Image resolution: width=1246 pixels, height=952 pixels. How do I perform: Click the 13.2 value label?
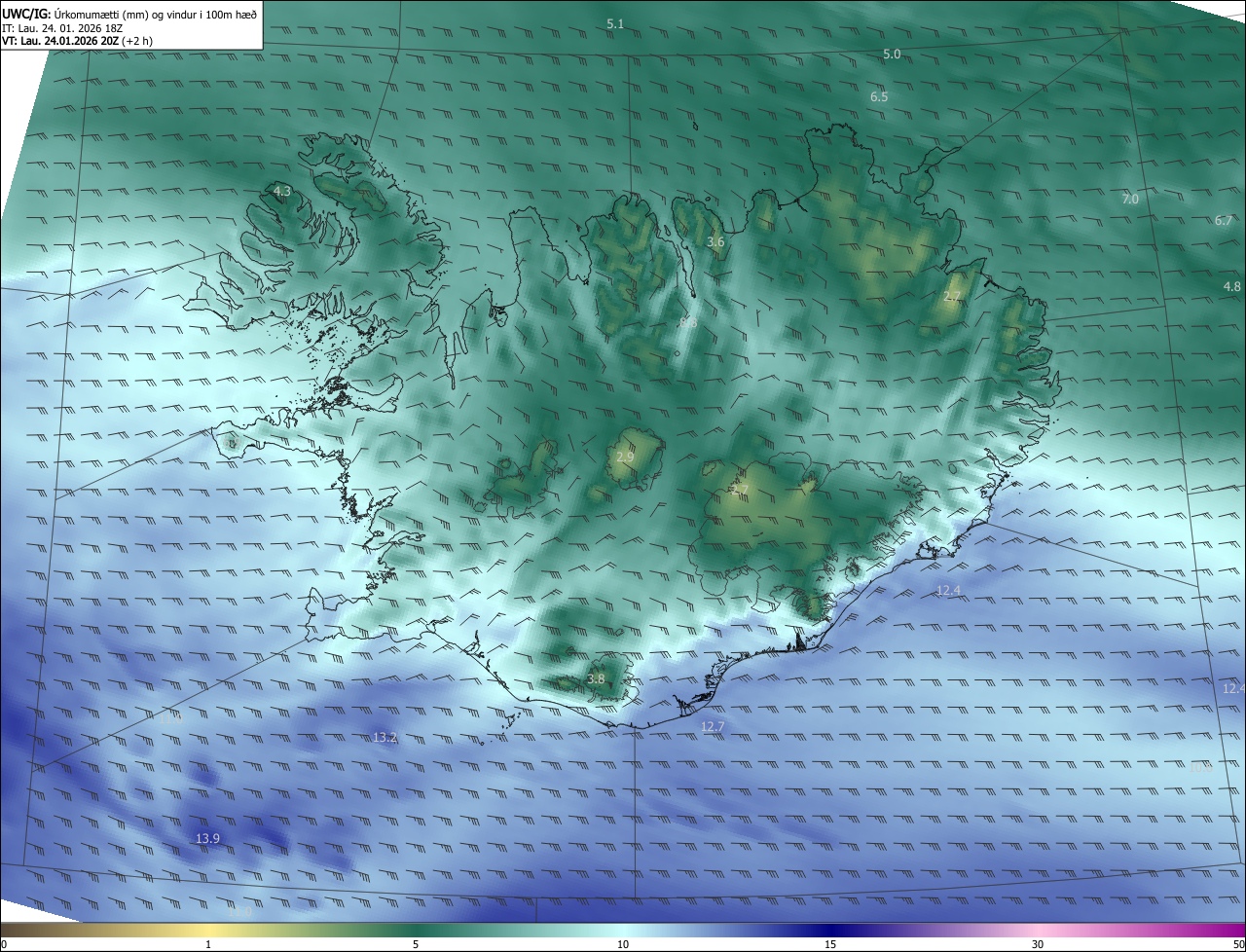tap(385, 738)
